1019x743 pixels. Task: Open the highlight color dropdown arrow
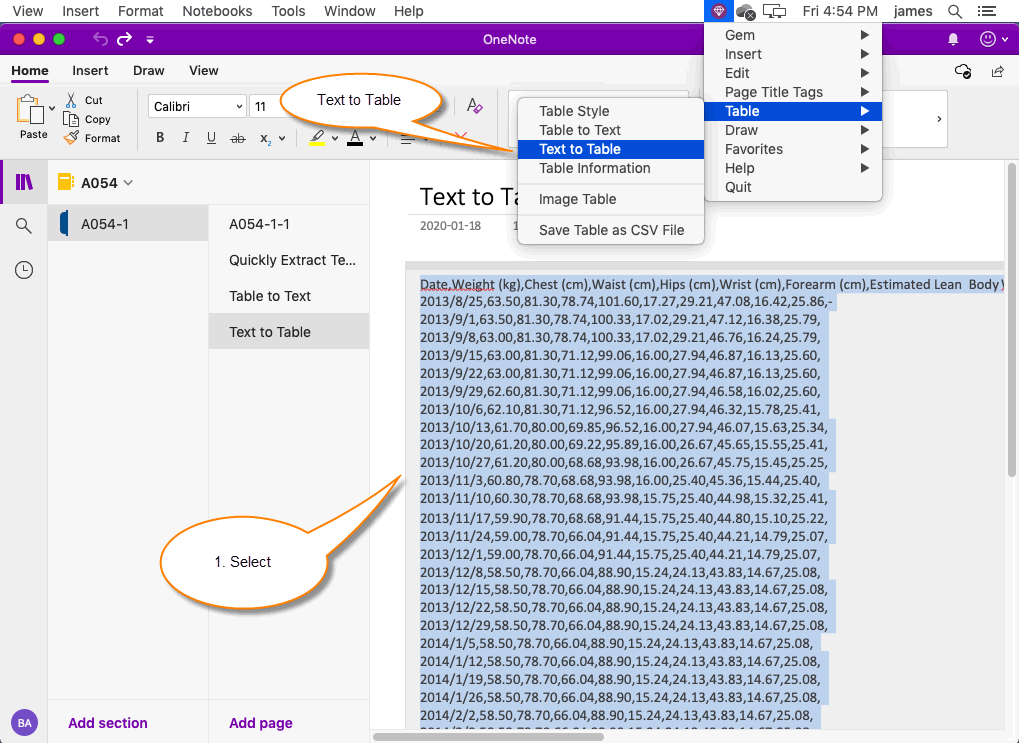point(335,138)
